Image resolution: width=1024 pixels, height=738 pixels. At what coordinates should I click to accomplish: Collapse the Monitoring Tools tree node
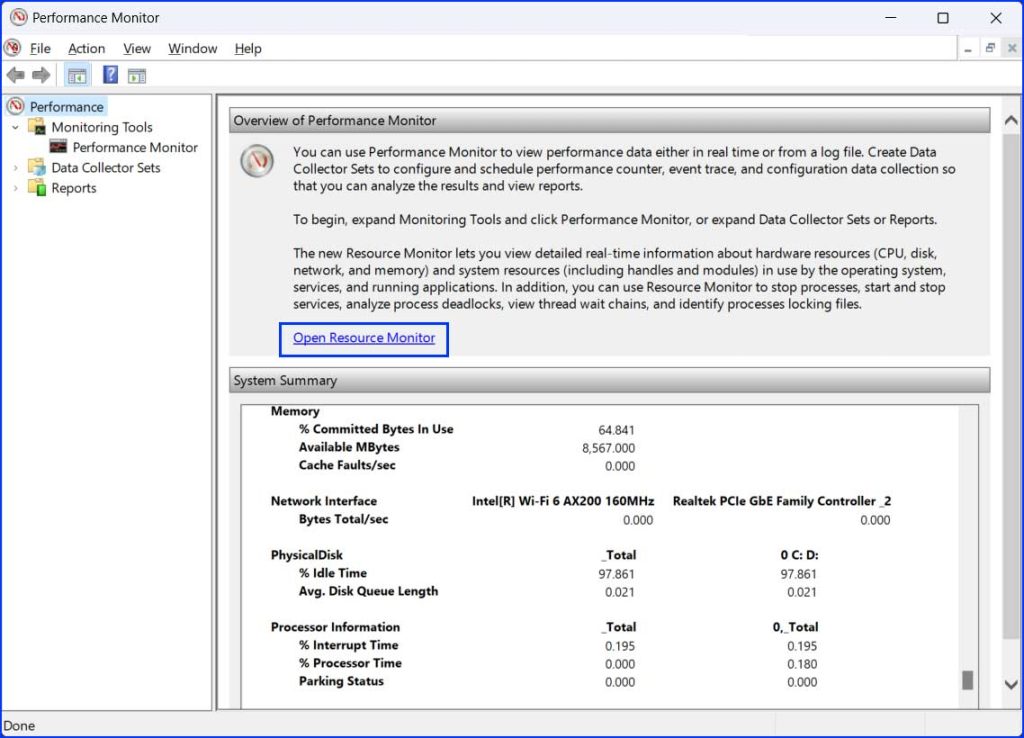(16, 127)
